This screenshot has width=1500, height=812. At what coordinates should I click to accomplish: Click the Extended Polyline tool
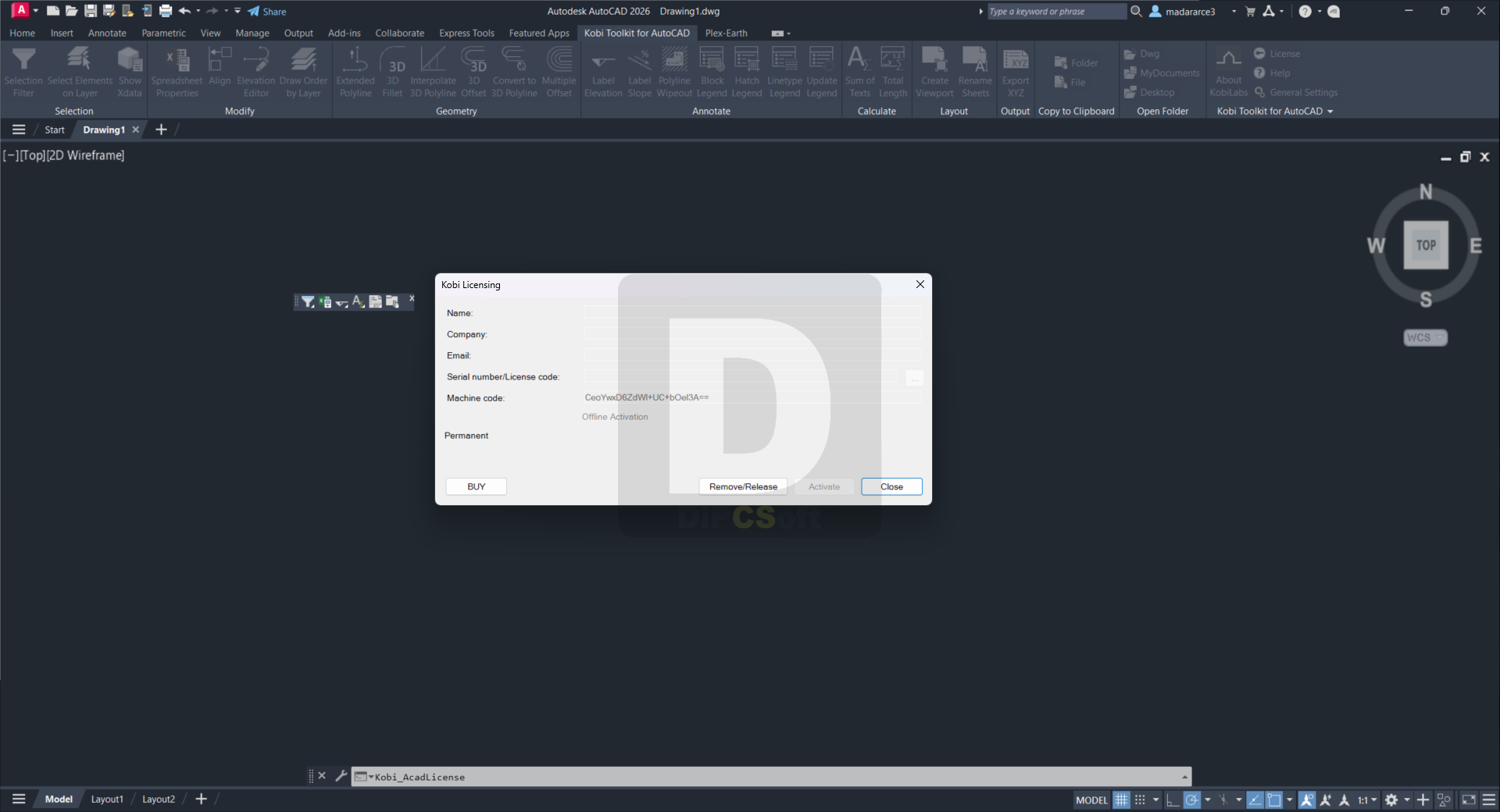[355, 72]
